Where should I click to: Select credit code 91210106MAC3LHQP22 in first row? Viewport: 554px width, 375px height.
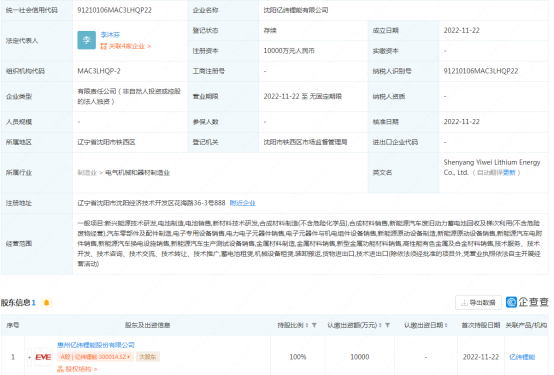click(114, 10)
